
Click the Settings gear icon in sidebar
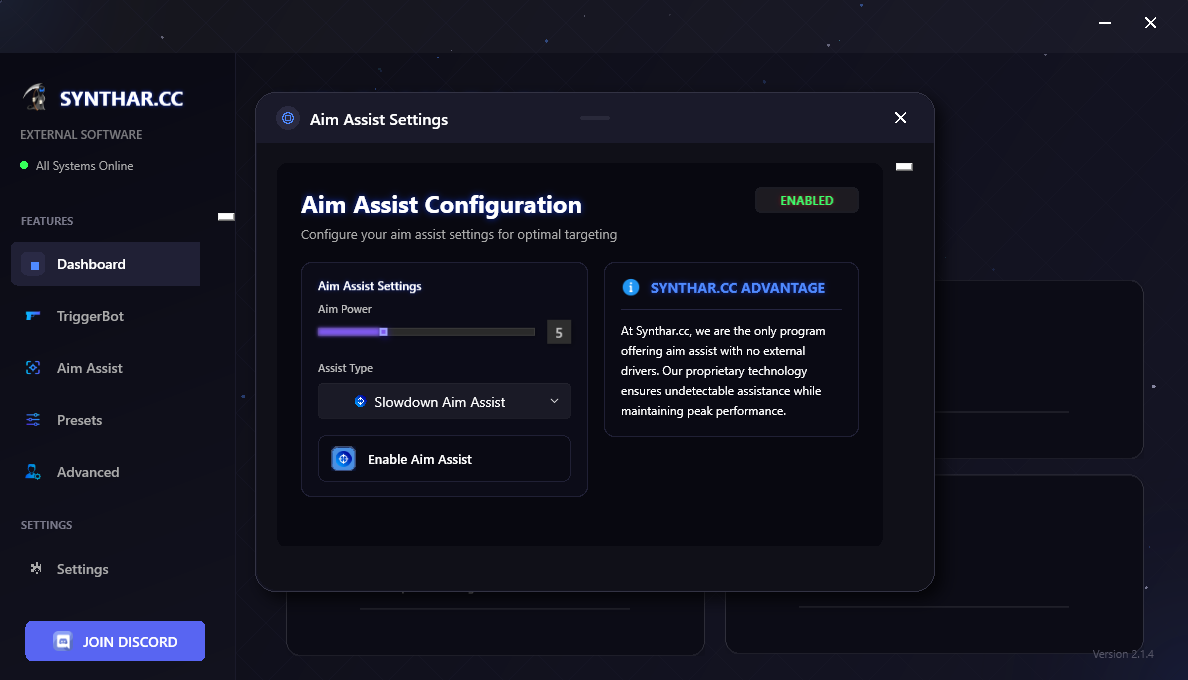point(36,568)
